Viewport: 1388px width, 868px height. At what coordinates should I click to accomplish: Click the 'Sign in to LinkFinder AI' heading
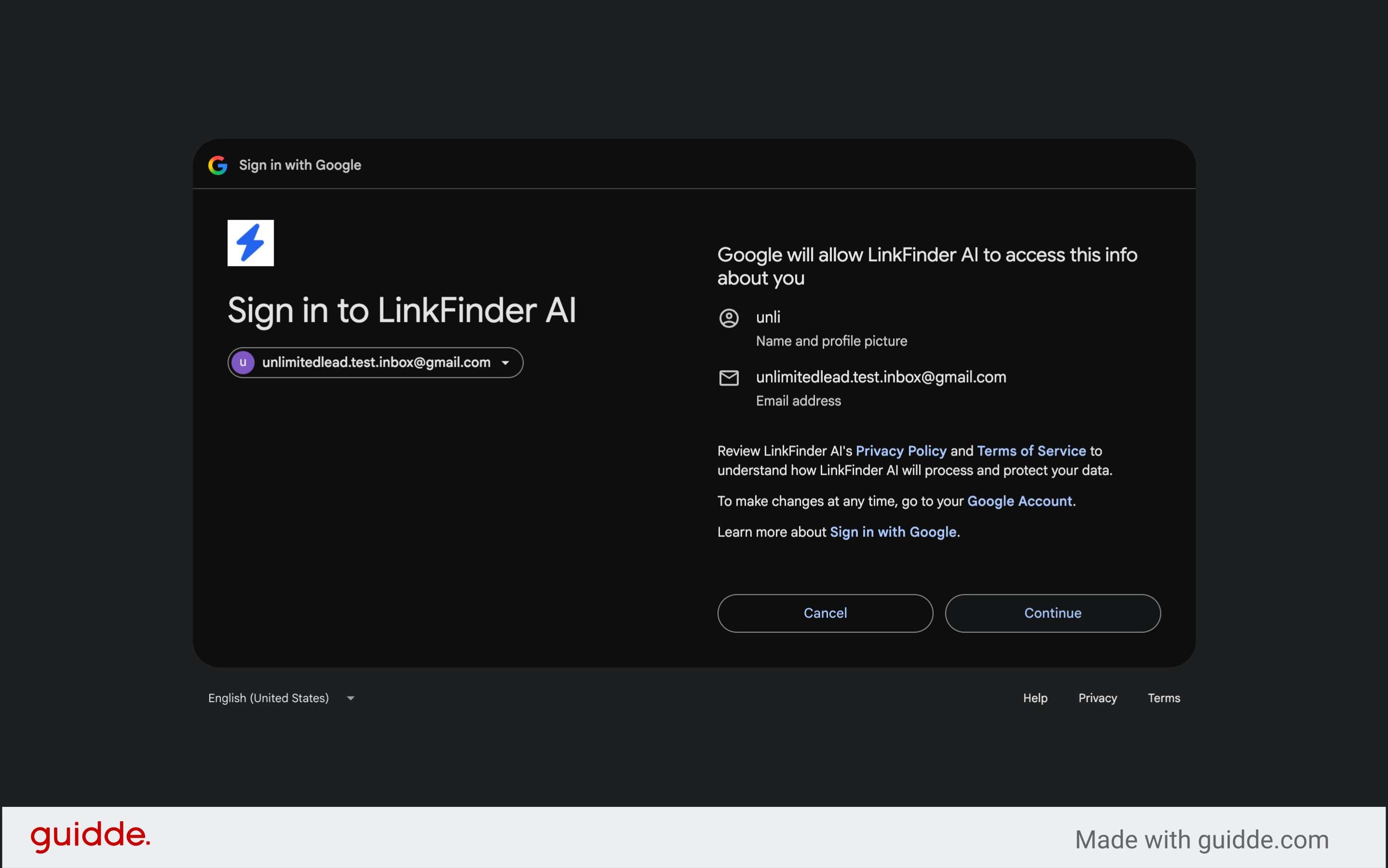402,310
